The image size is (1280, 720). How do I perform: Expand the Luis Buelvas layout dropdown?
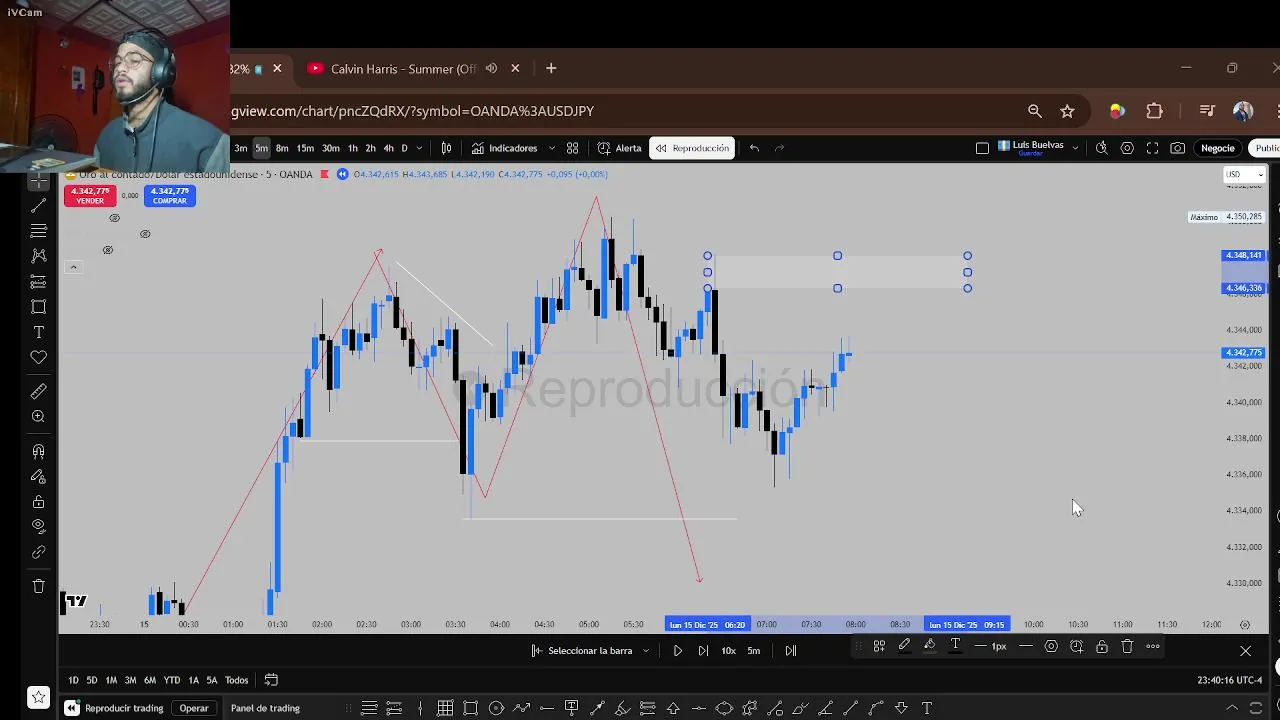point(1075,148)
